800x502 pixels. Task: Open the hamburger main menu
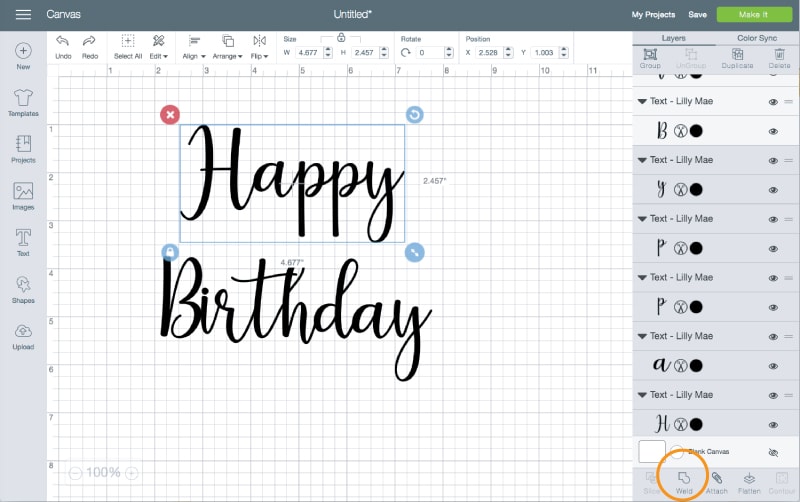tap(23, 14)
